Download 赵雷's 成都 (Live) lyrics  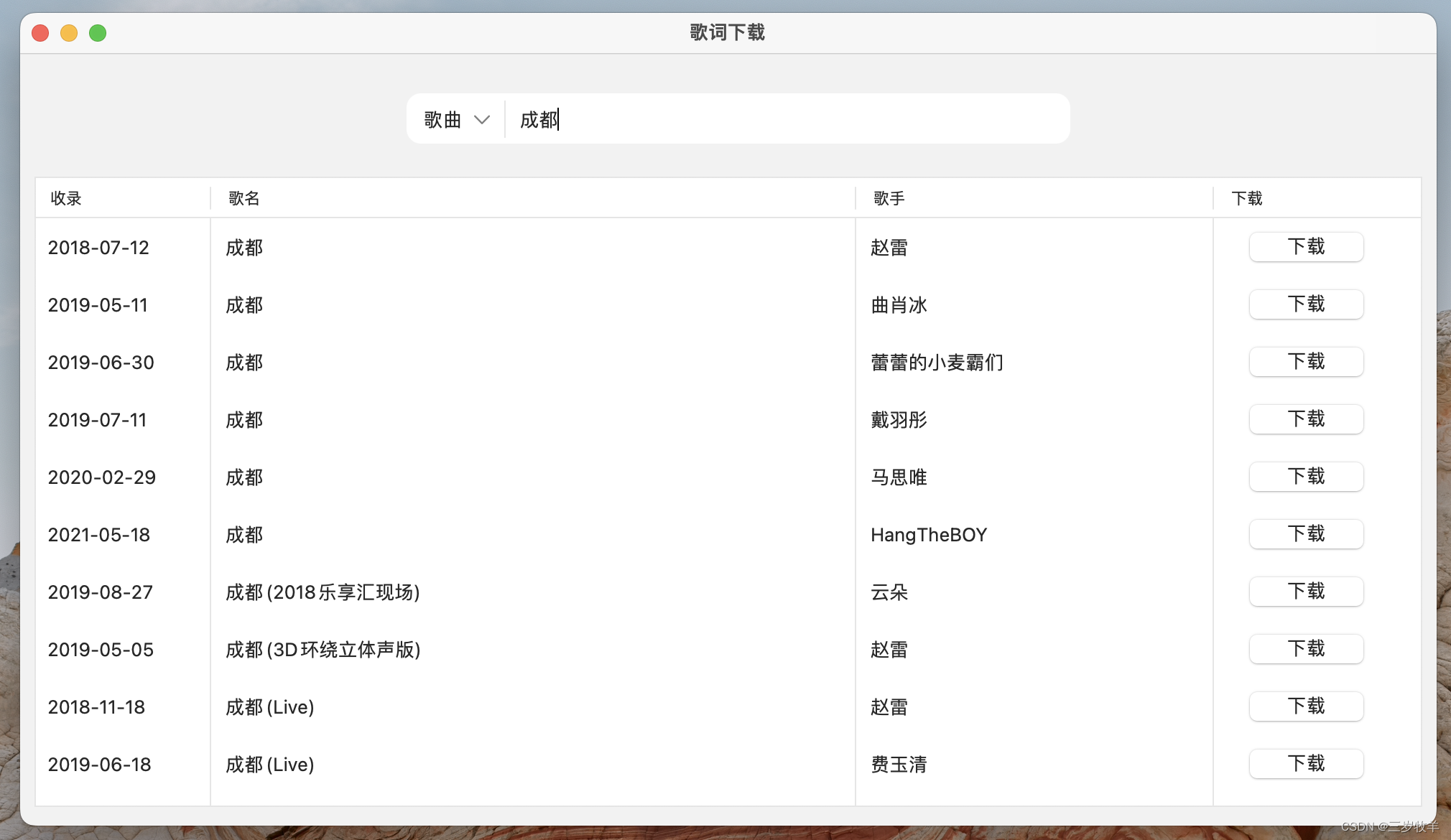1305,706
